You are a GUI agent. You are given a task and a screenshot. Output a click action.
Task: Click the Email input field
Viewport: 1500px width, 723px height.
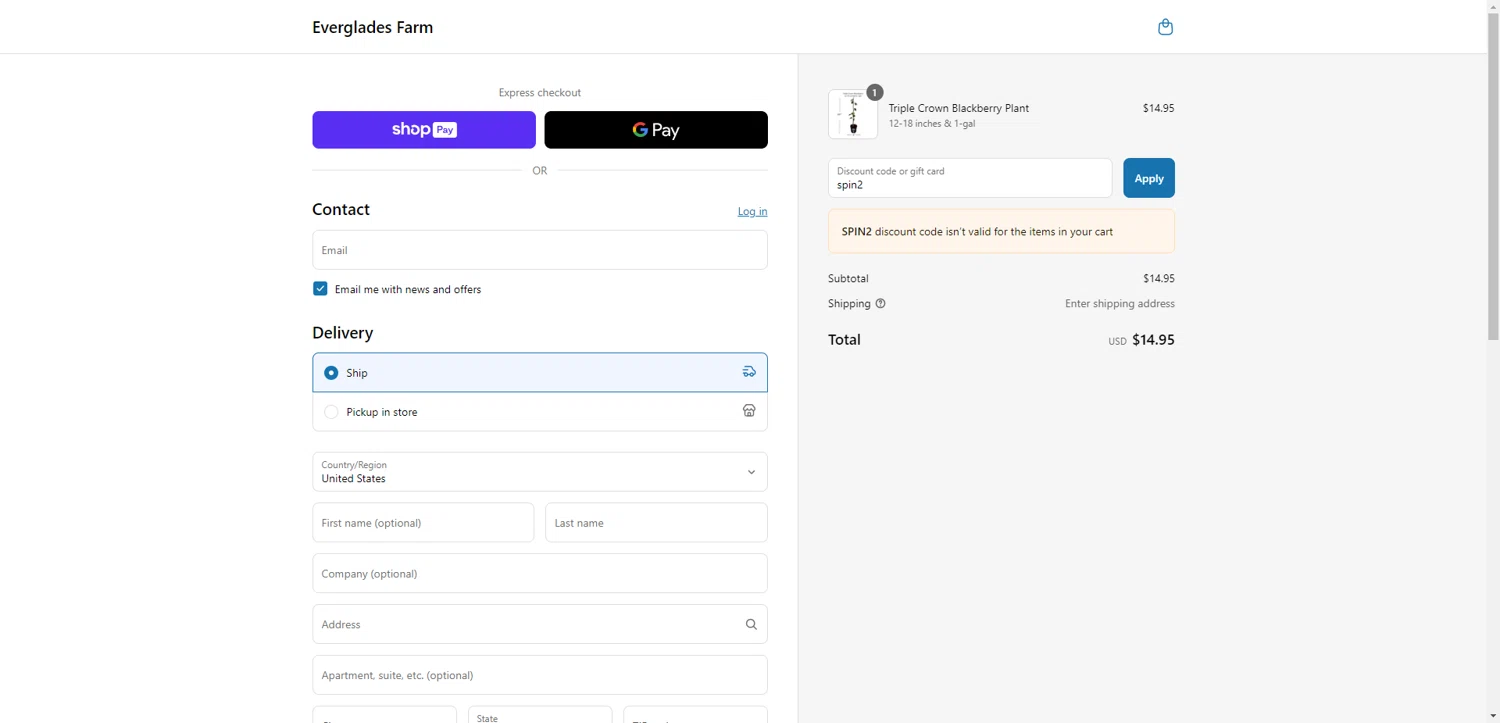tap(540, 250)
